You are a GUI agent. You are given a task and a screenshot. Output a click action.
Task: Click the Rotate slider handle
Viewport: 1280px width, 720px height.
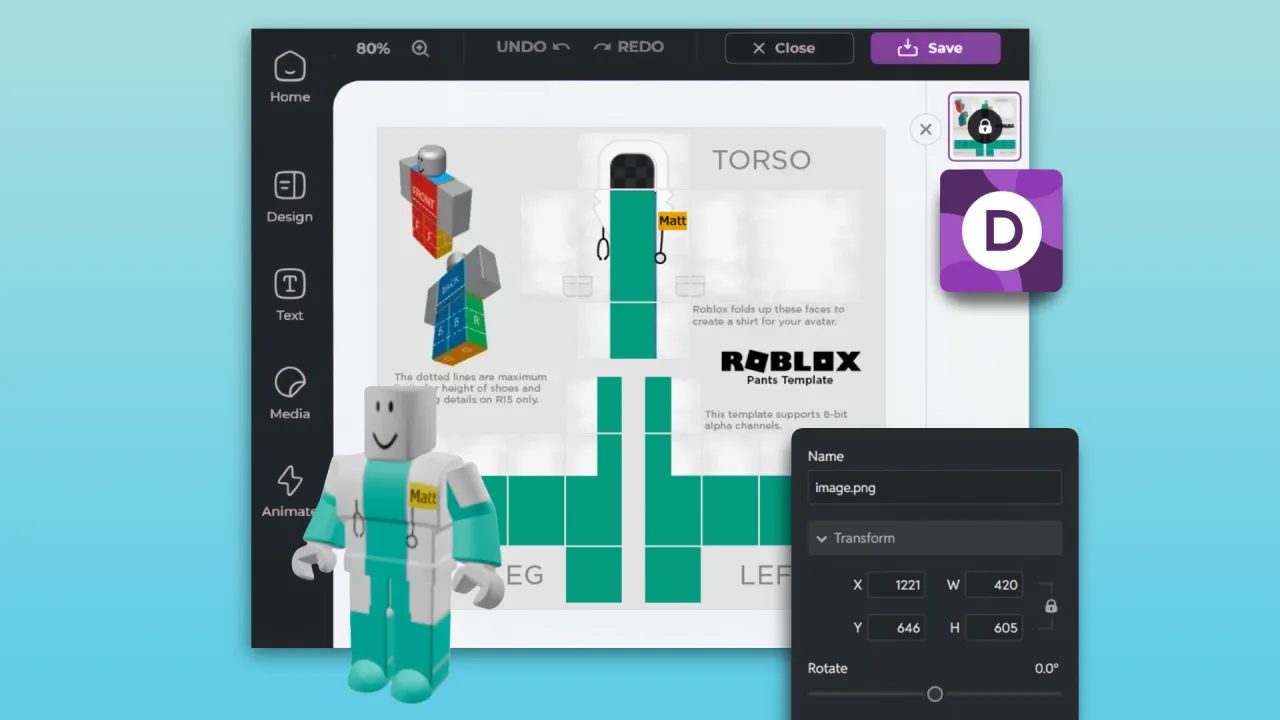tap(935, 694)
